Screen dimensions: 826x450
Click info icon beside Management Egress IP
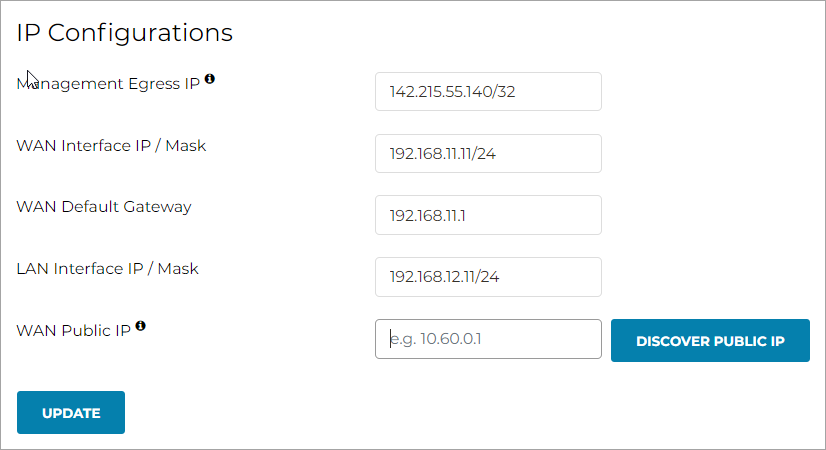(x=210, y=79)
